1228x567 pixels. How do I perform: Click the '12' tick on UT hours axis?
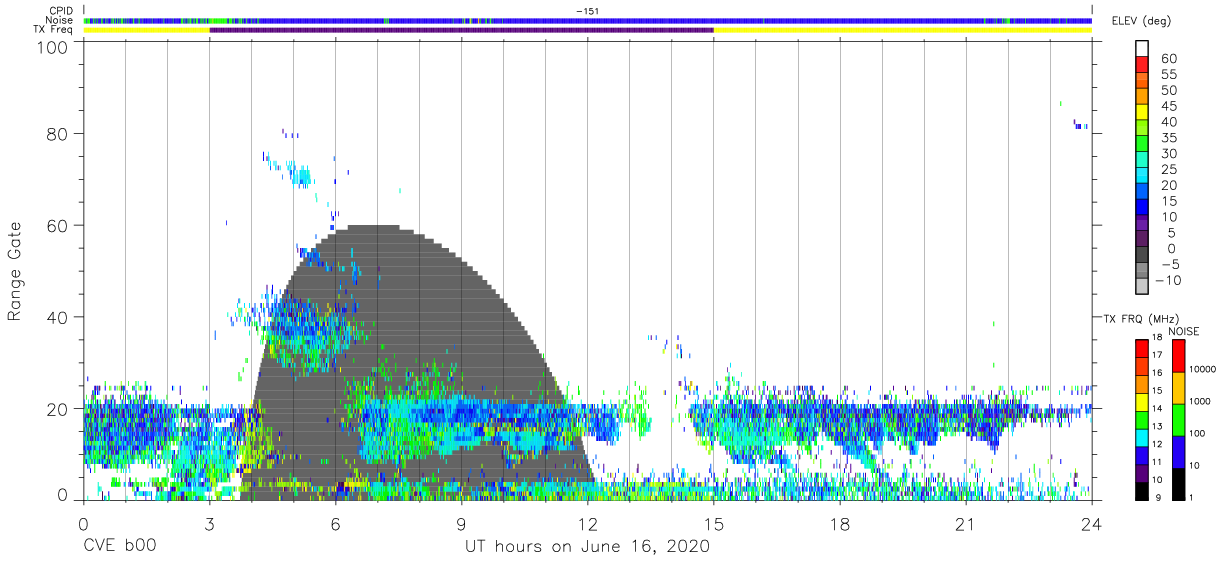tap(588, 525)
